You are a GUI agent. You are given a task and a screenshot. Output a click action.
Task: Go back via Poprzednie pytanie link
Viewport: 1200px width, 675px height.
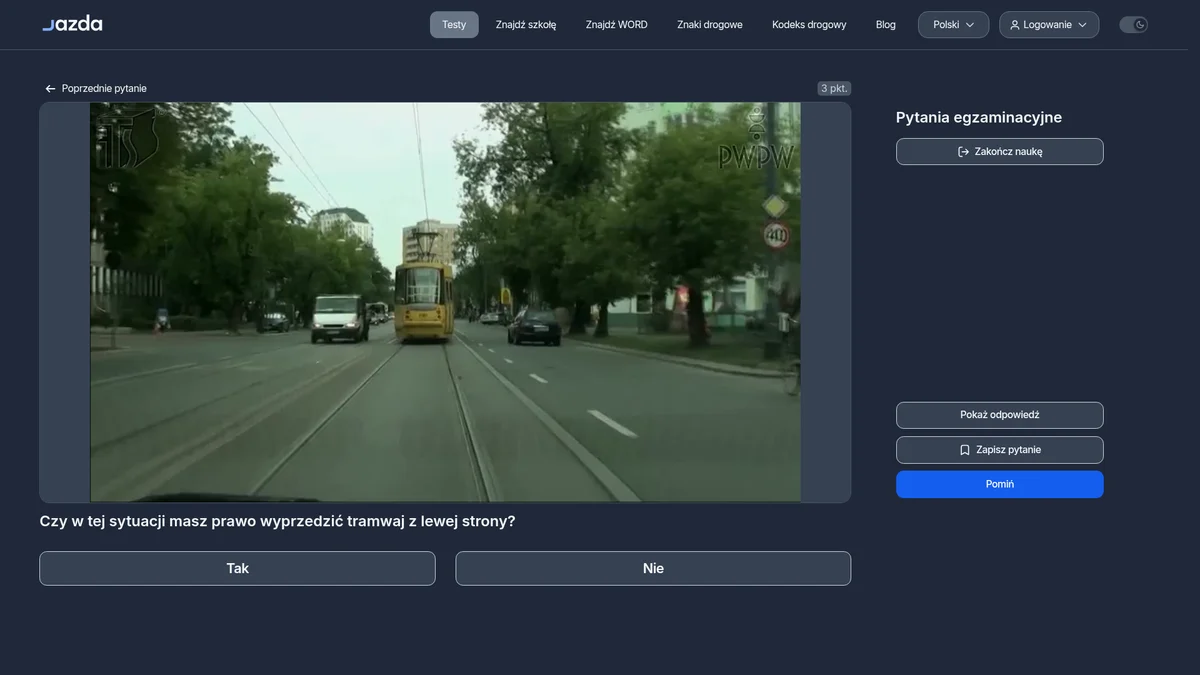(x=96, y=88)
